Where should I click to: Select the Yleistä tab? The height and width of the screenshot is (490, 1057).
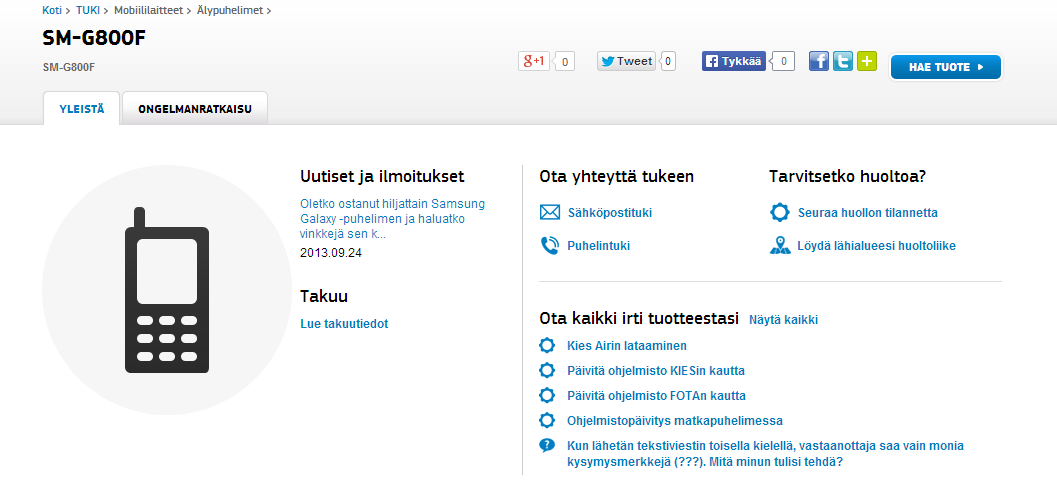[x=82, y=108]
